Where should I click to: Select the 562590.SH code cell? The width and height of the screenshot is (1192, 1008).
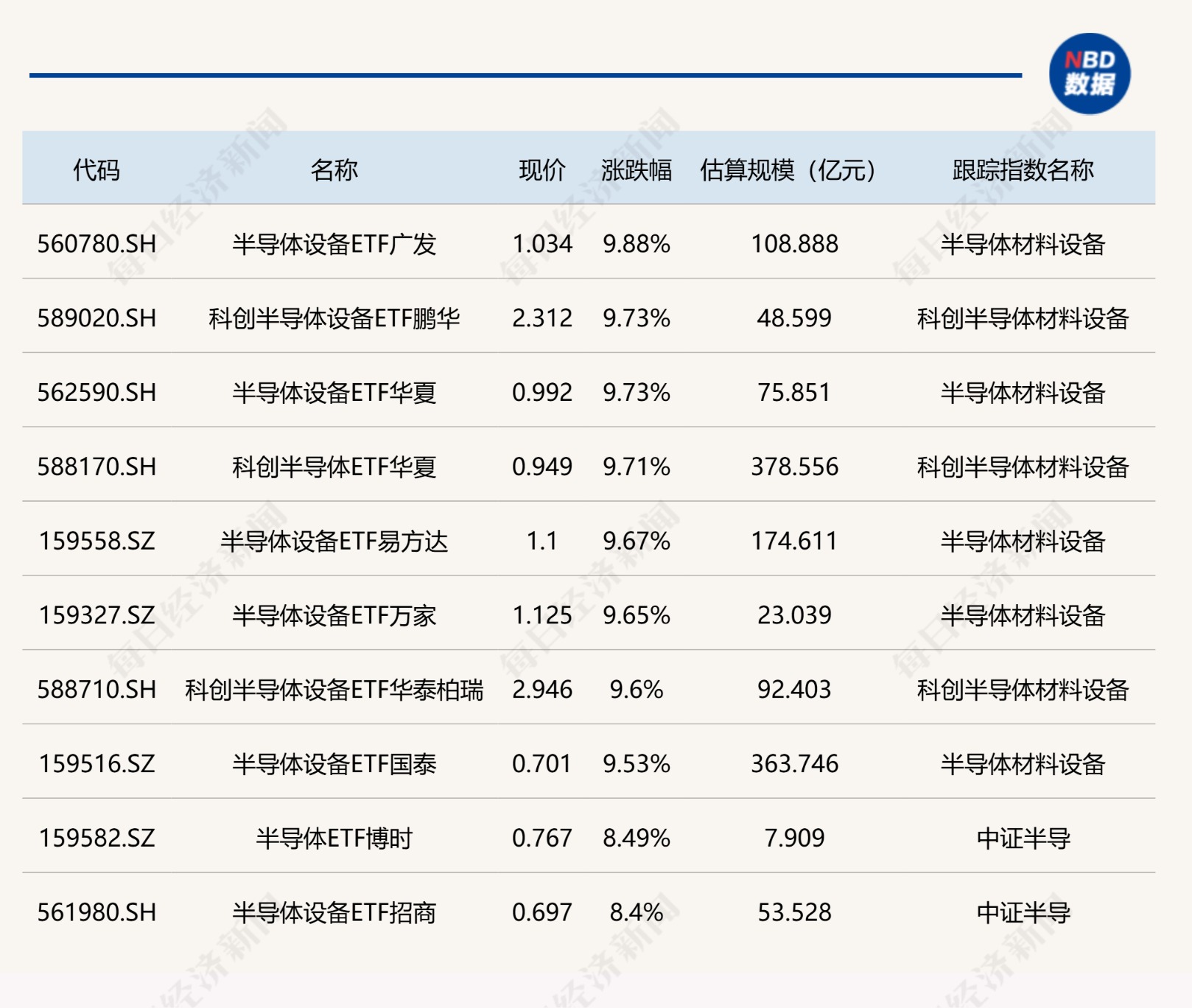(x=97, y=393)
